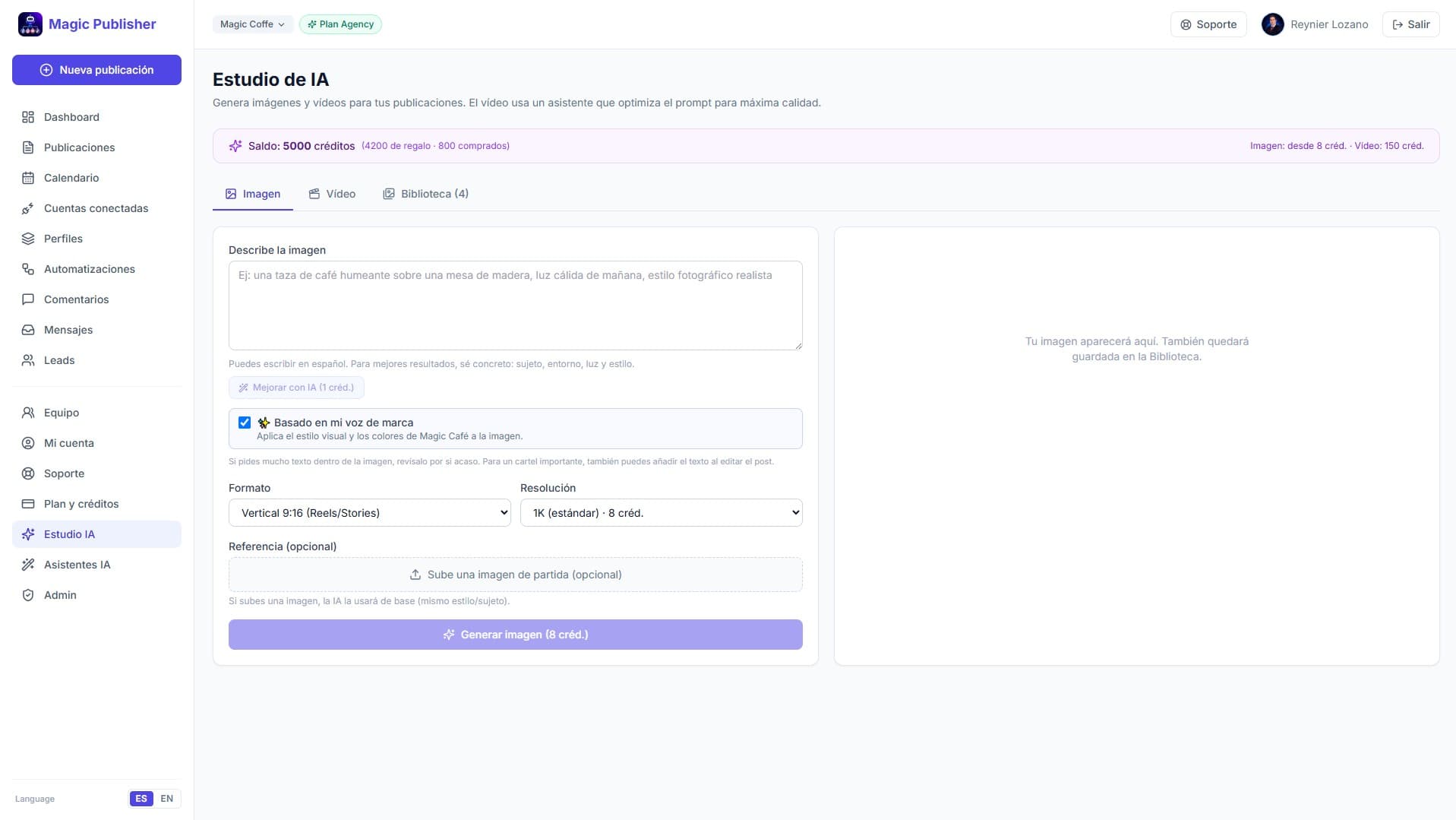Open the Resolución dropdown
This screenshot has height=820, width=1456.
(x=662, y=513)
